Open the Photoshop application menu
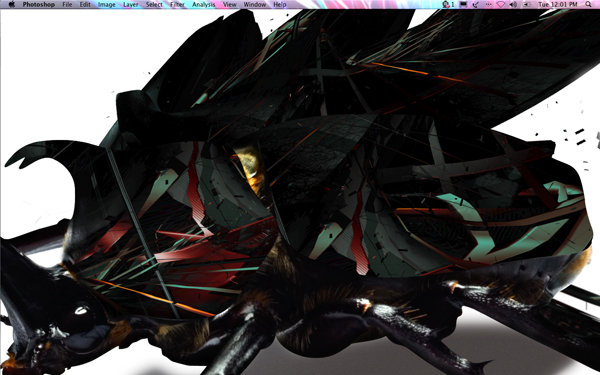The height and width of the screenshot is (375, 600). [38, 5]
